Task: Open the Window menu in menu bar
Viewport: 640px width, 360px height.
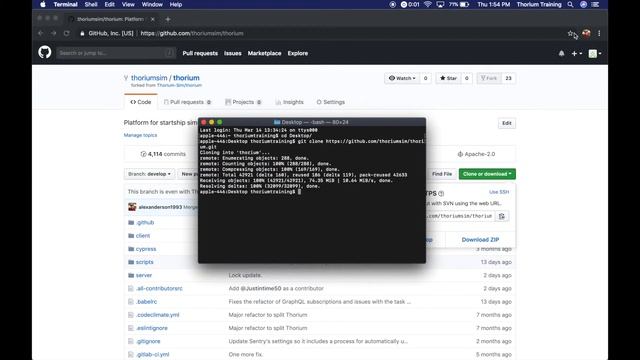Action: click(x=152, y=4)
